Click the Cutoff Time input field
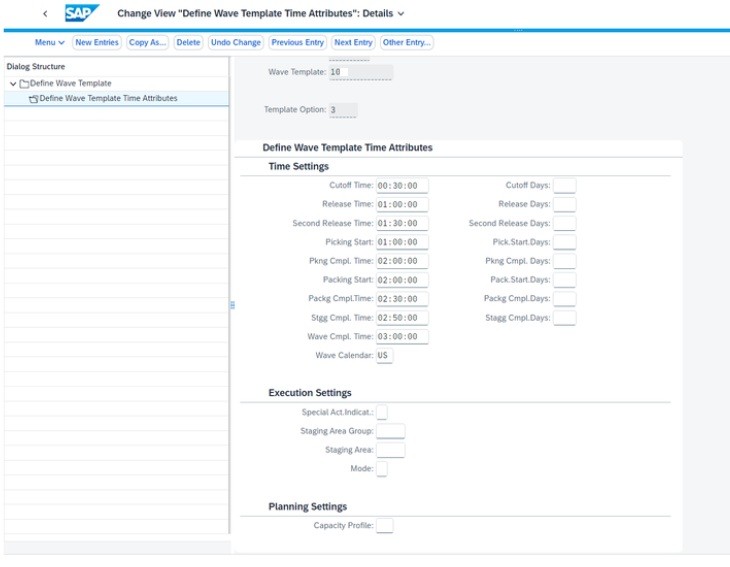 402,186
